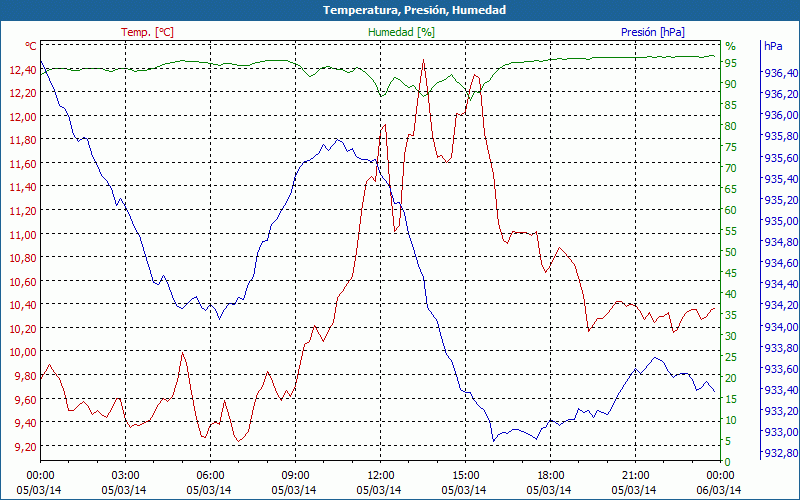Click temperature axis value 12,00

tap(23, 117)
